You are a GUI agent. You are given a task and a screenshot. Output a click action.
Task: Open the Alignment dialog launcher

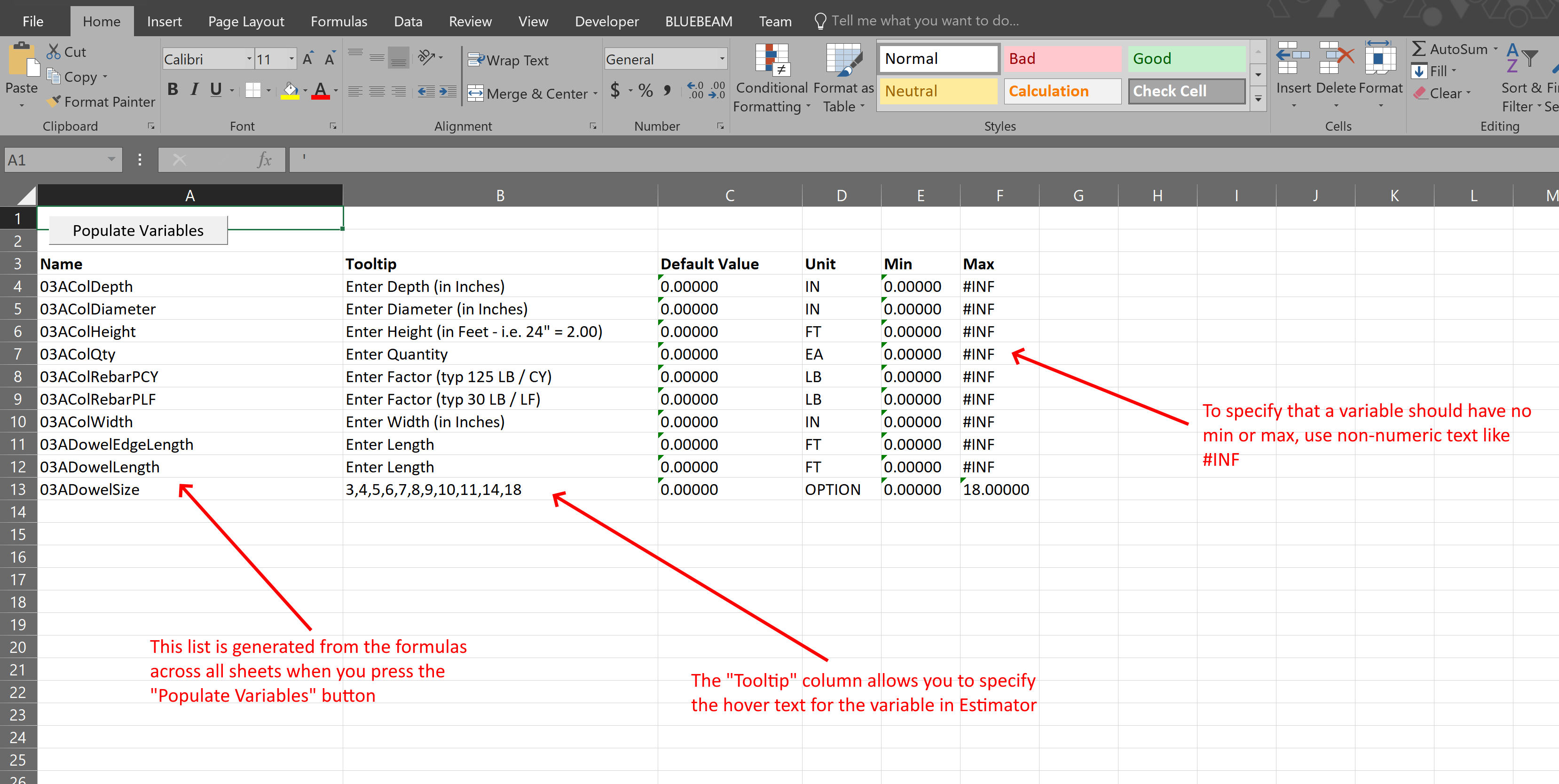pyautogui.click(x=593, y=126)
